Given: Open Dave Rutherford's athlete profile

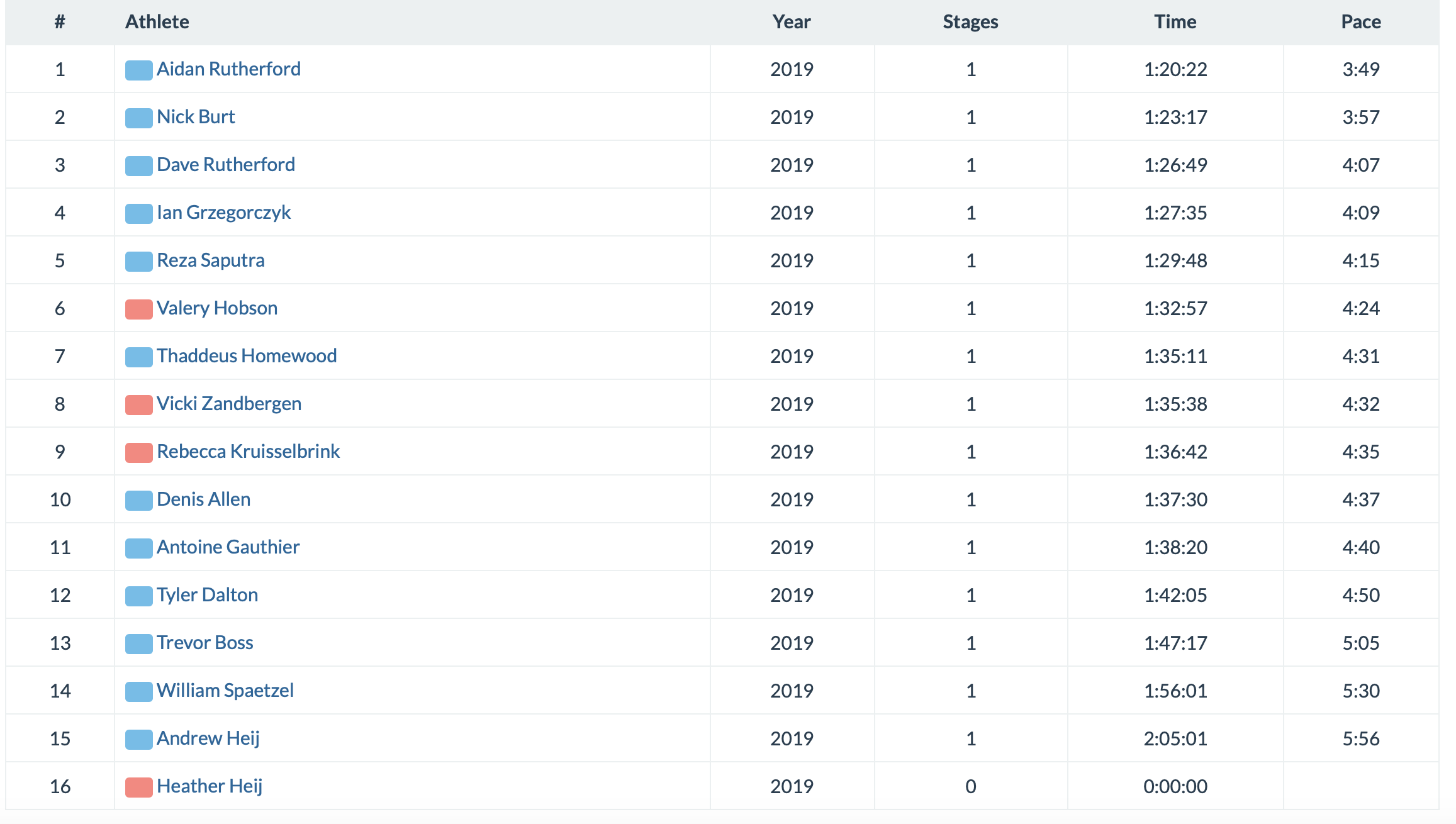Looking at the screenshot, I should click(226, 165).
